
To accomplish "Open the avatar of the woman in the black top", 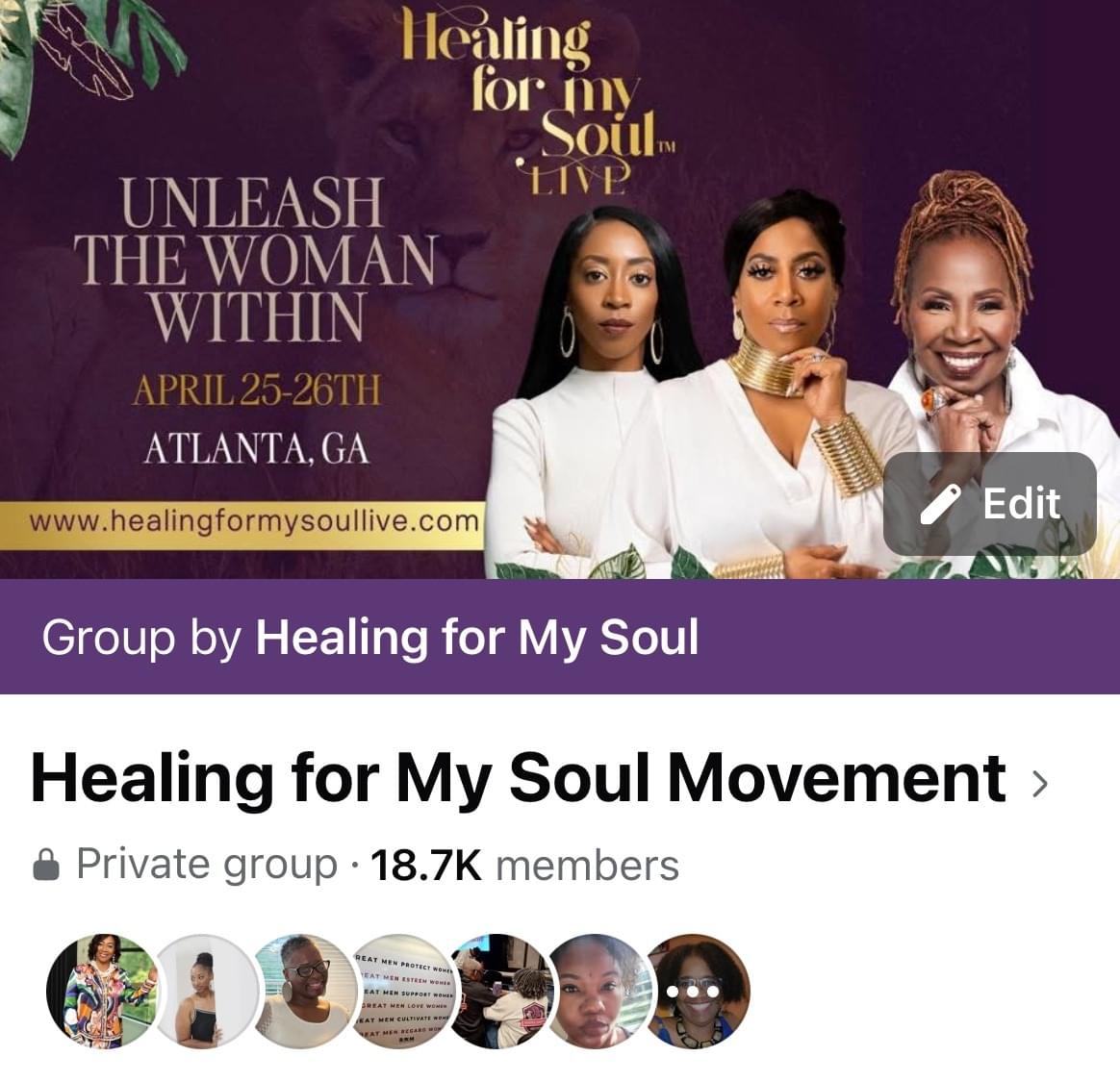I will click(206, 991).
